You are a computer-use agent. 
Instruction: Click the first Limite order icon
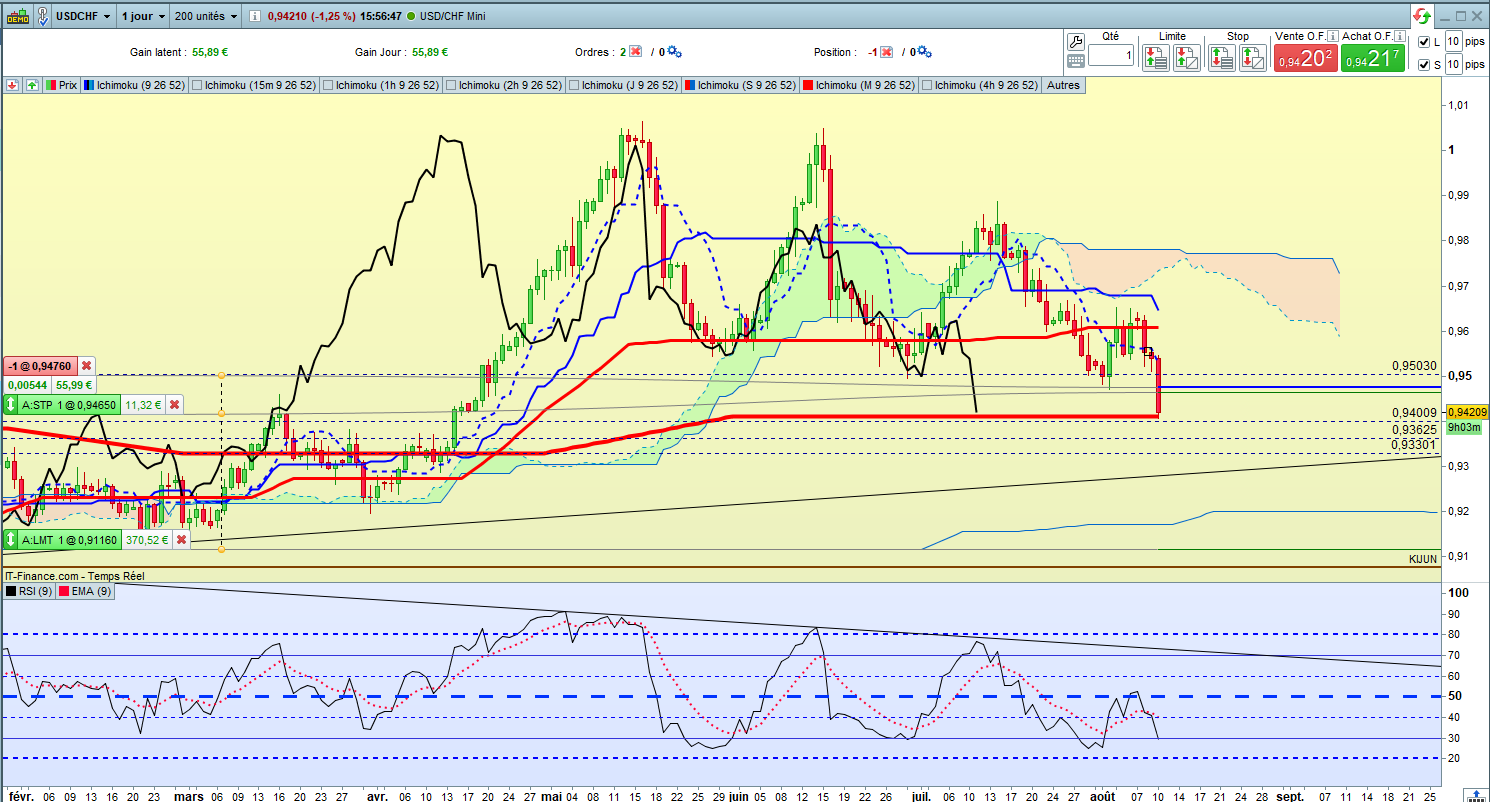pos(1156,58)
